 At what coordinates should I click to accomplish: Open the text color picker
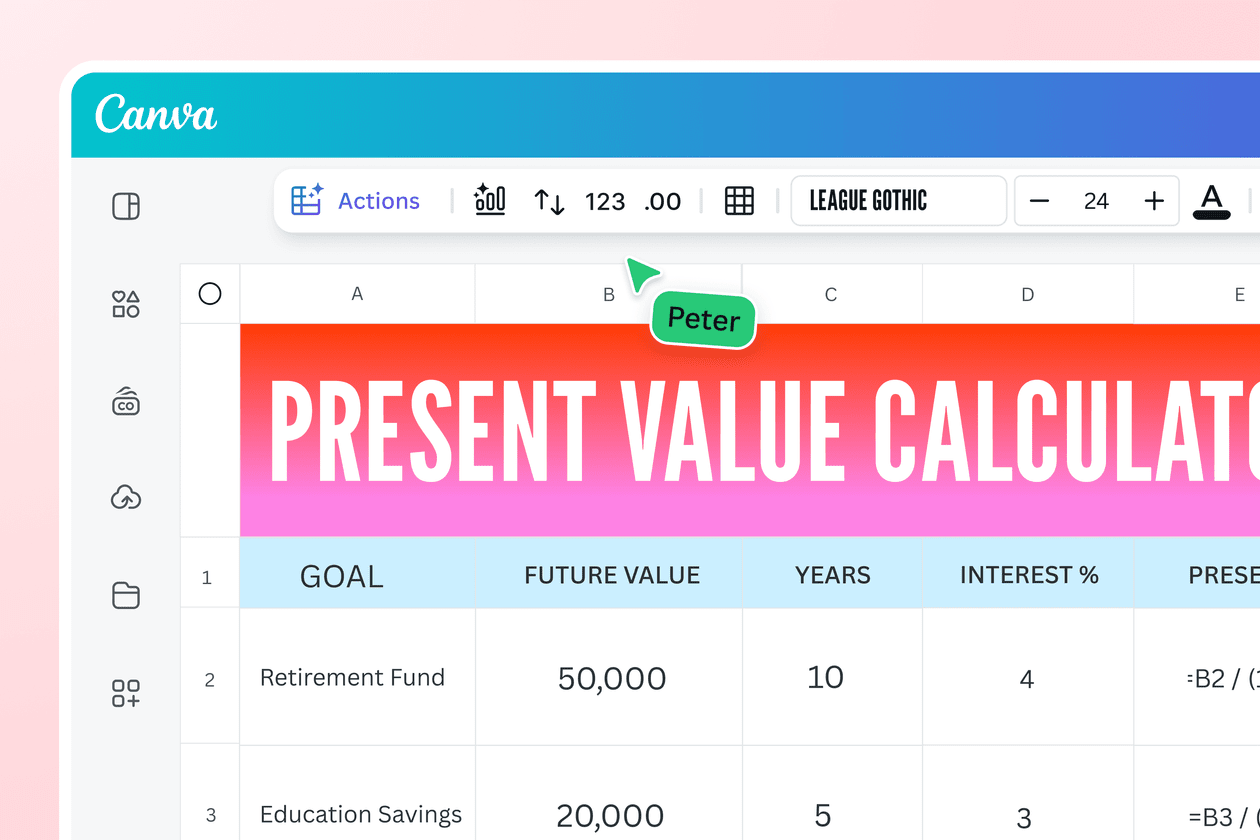(1212, 201)
